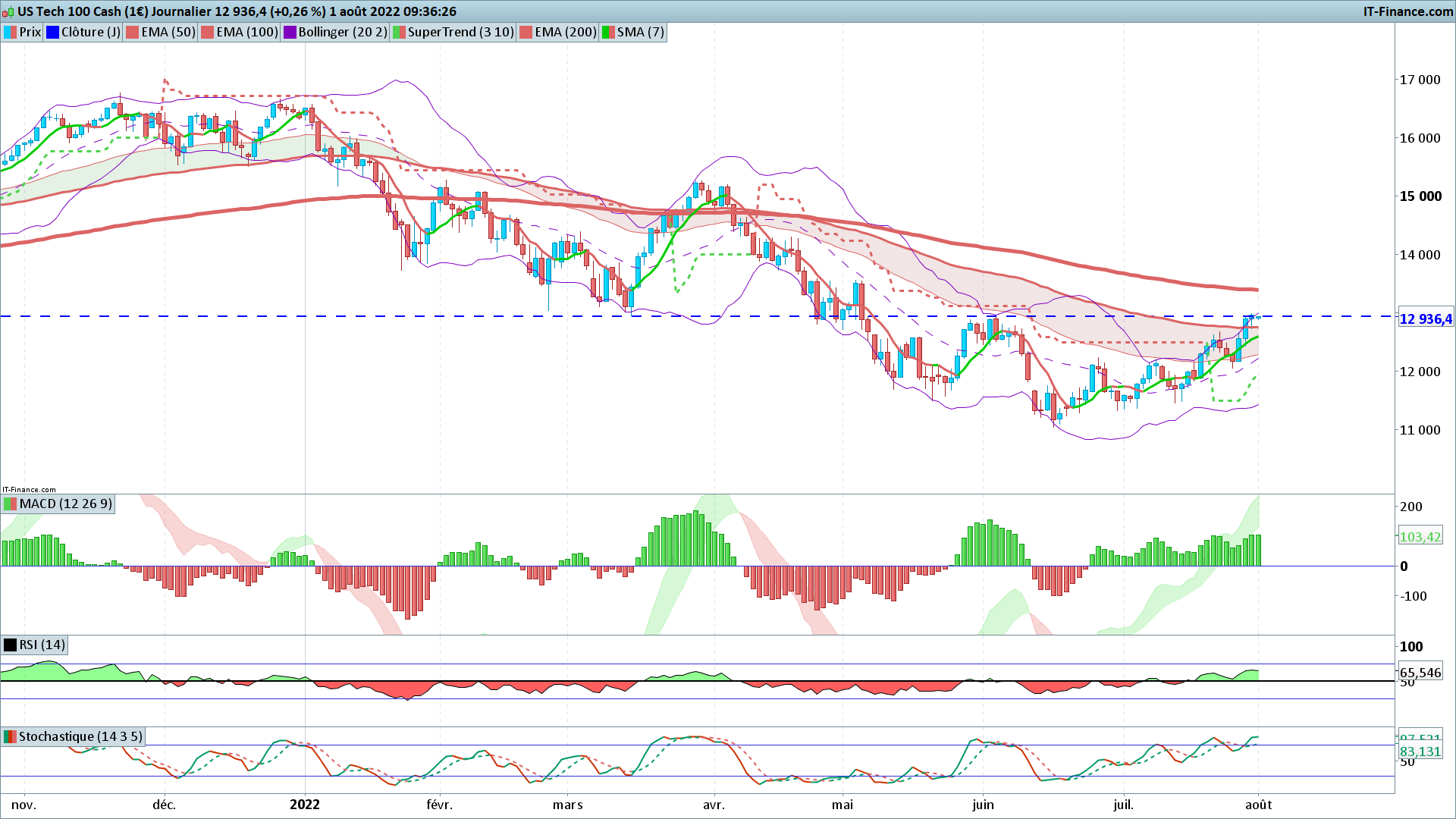Click the blue 12 936,4 price tag
This screenshot has height=819, width=1456.
1426,319
